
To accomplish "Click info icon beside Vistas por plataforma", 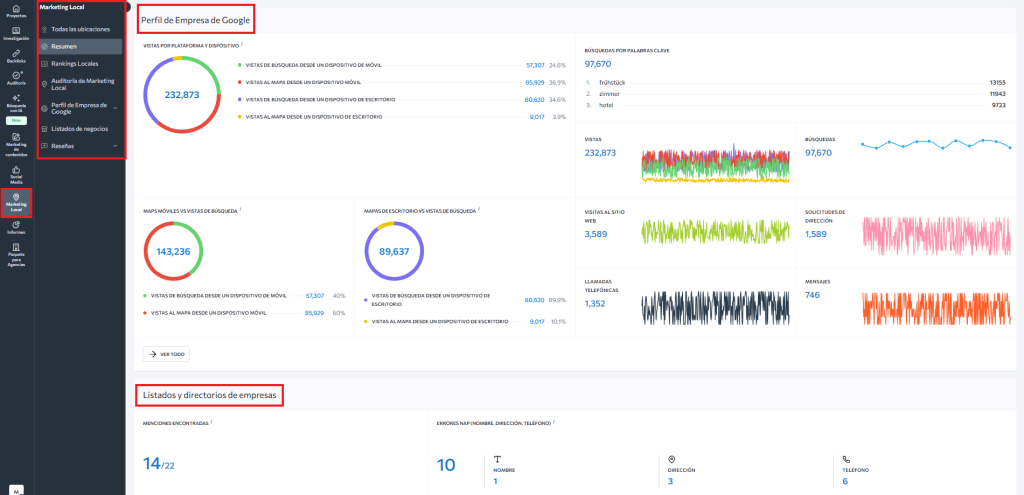I will point(242,45).
